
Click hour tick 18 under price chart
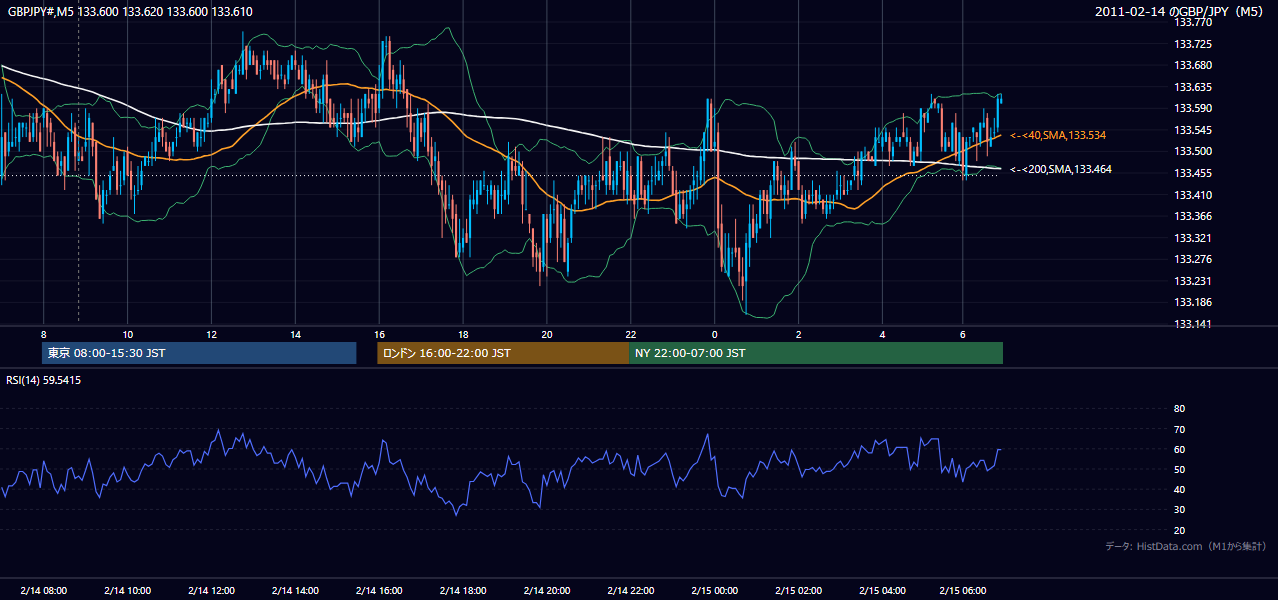462,333
